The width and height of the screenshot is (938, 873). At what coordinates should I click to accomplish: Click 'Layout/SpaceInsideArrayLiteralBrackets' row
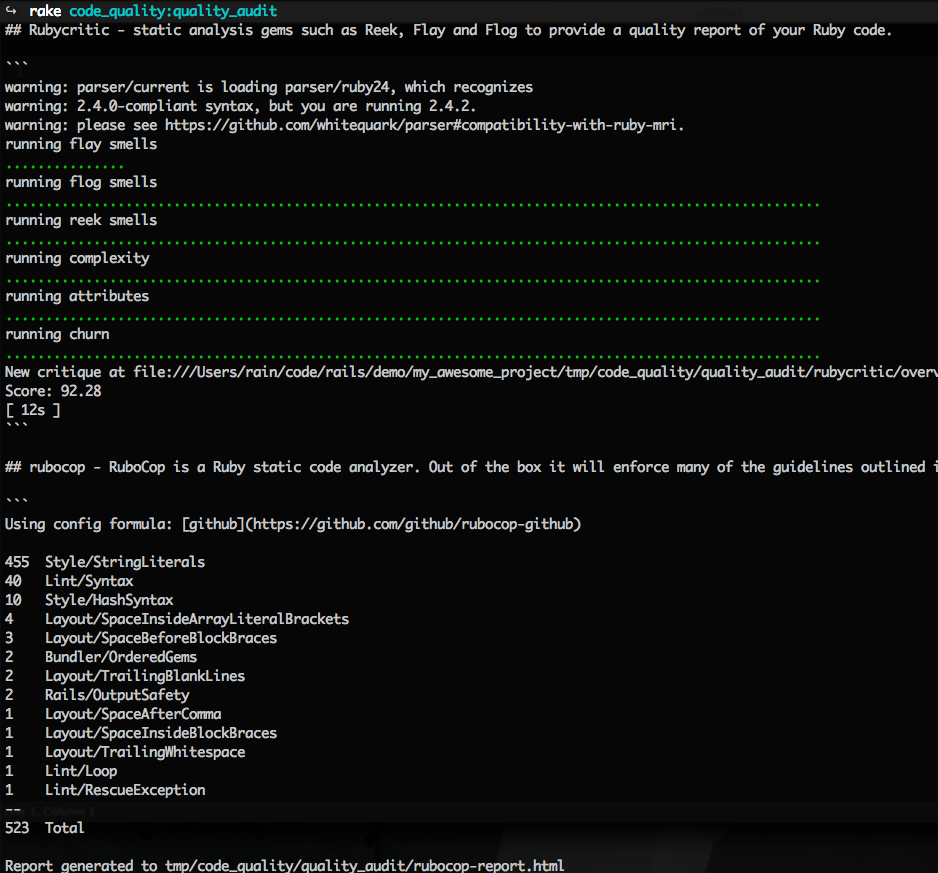point(176,619)
